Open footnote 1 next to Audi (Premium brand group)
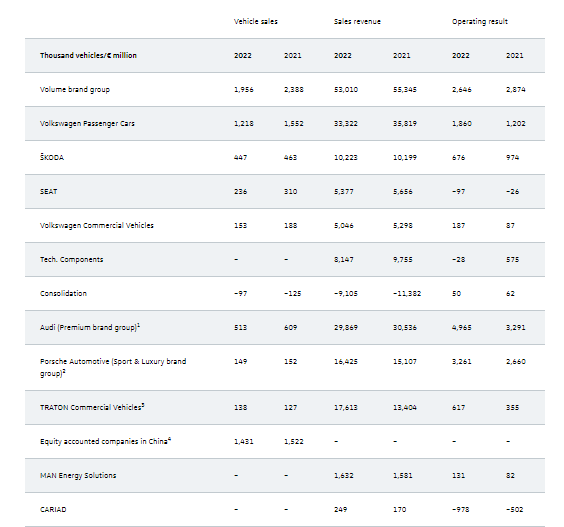This screenshot has height=527, width=564. coord(139,325)
